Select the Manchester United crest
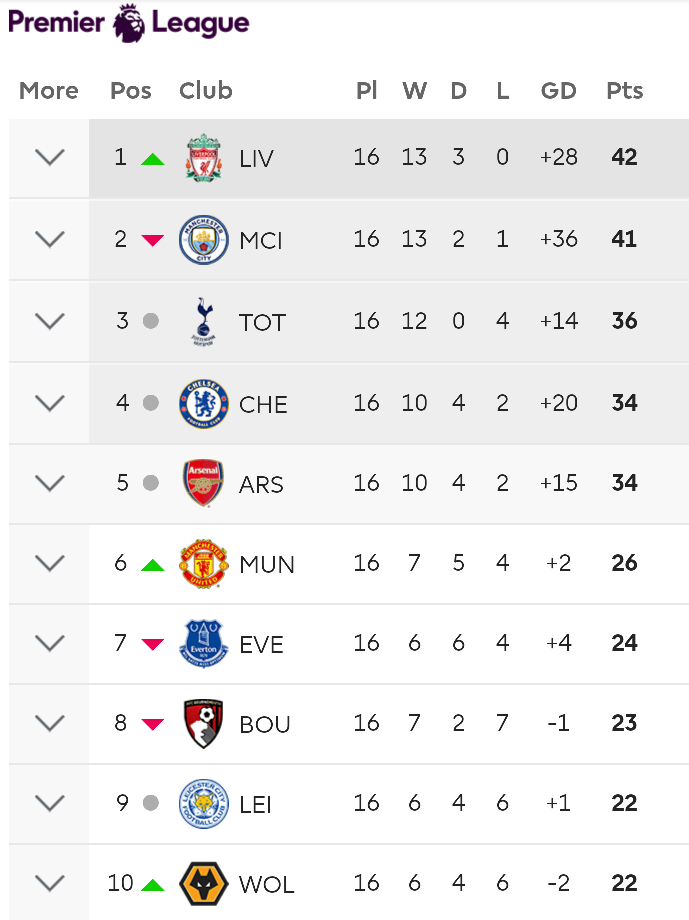This screenshot has width=689, height=920. click(204, 563)
